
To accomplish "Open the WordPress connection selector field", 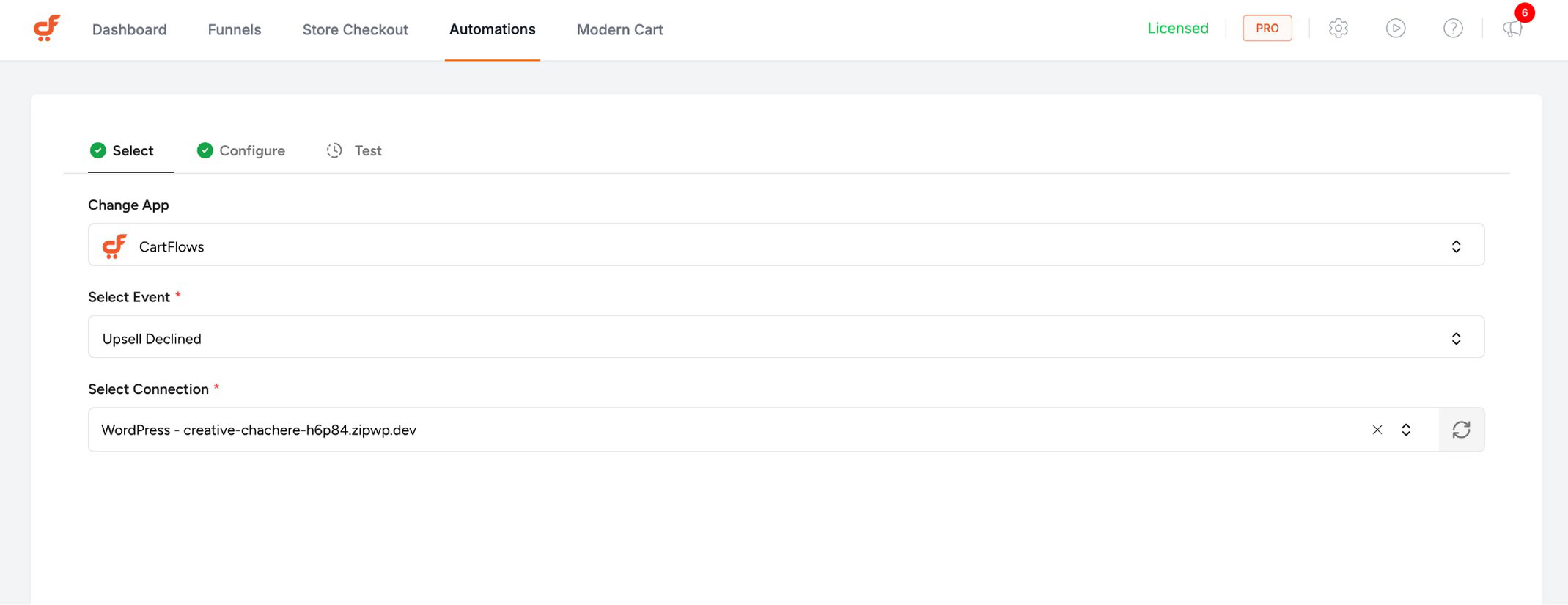I will click(x=764, y=430).
